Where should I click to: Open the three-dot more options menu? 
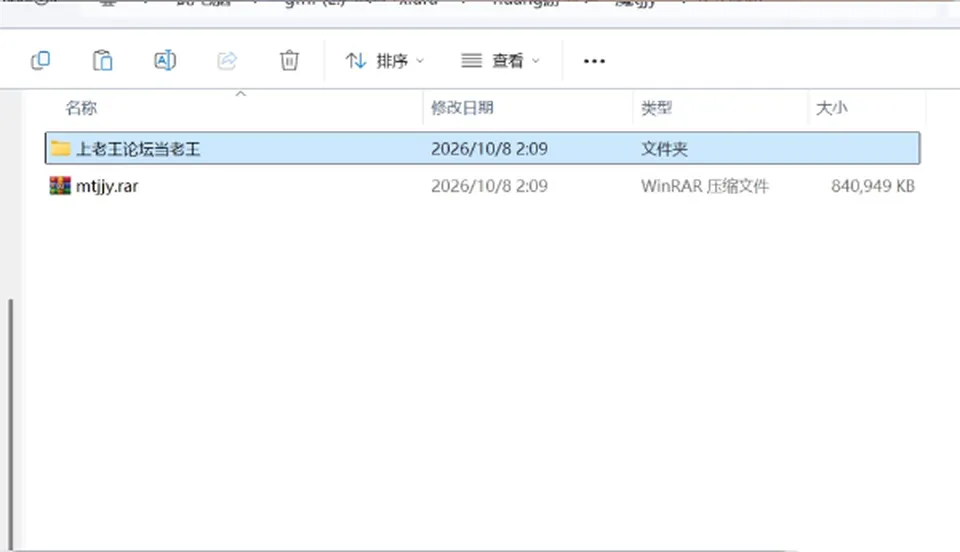pyautogui.click(x=594, y=61)
